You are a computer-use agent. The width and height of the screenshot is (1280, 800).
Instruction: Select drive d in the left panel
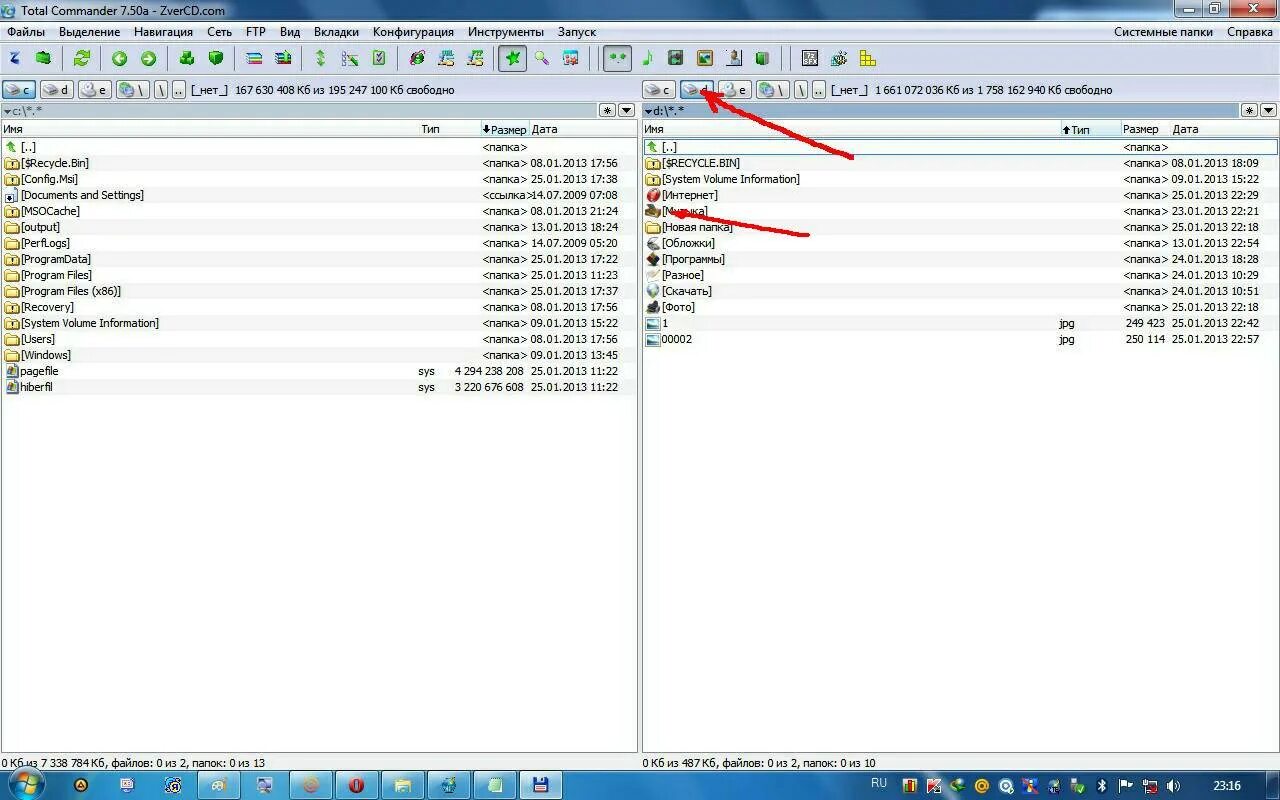pyautogui.click(x=57, y=90)
